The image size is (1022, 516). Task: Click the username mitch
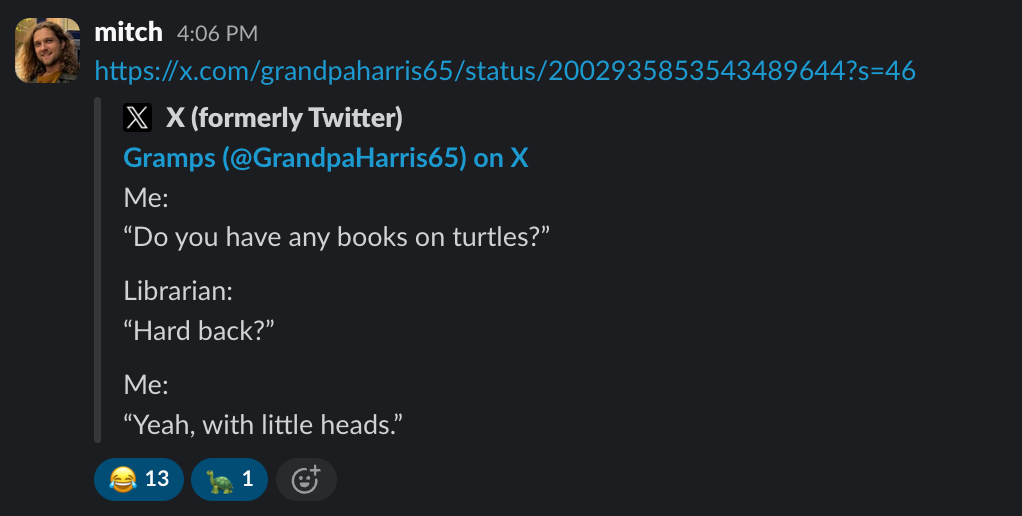point(128,33)
